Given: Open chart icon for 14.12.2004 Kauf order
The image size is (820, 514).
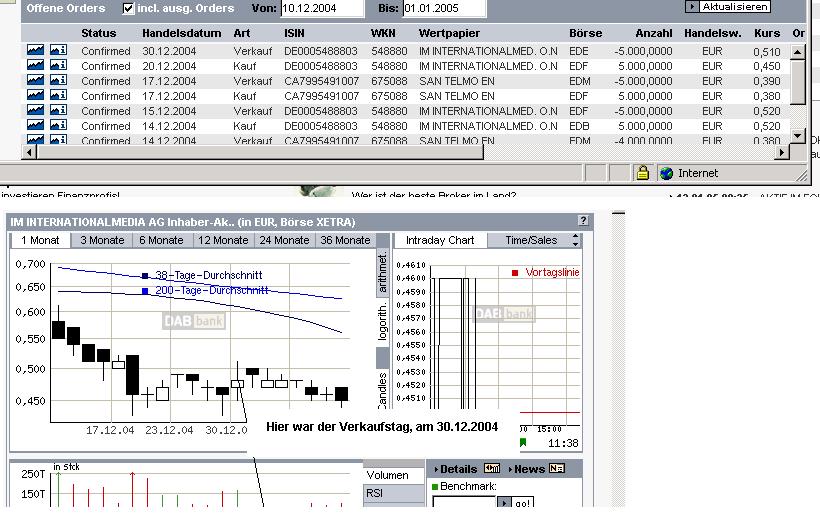Looking at the screenshot, I should click(36, 125).
